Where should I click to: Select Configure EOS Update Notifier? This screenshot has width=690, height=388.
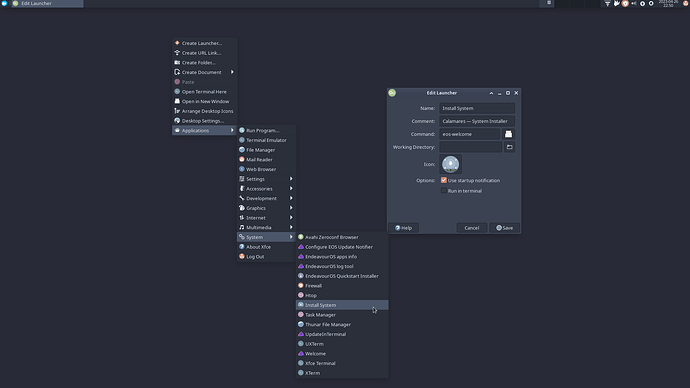[342, 247]
